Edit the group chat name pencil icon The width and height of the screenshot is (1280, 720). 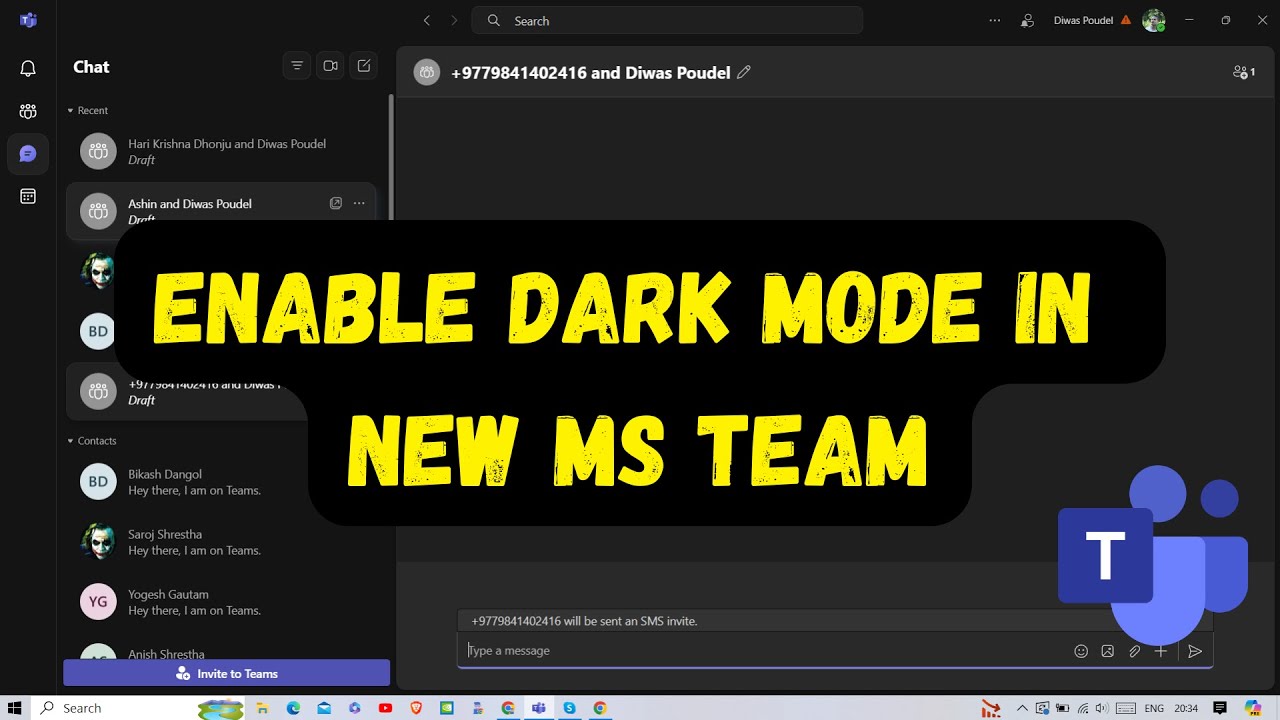[x=743, y=72]
